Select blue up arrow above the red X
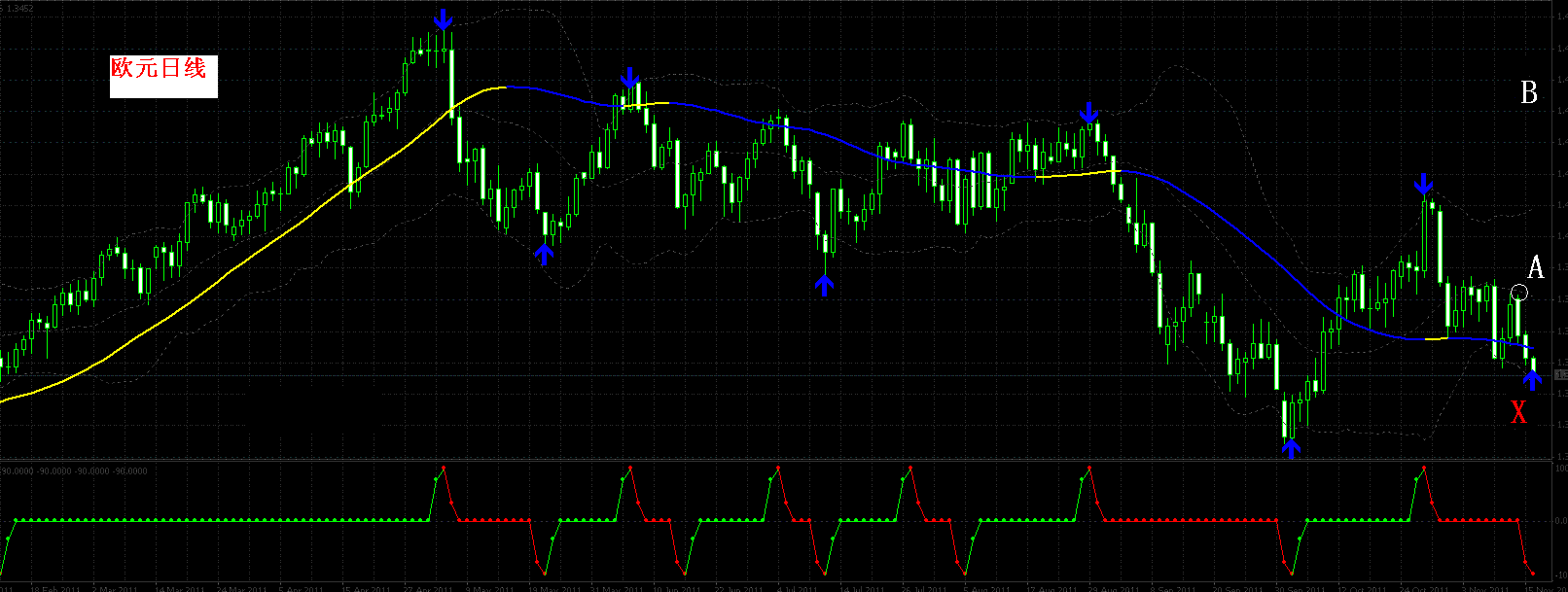1568x592 pixels. point(1533,380)
